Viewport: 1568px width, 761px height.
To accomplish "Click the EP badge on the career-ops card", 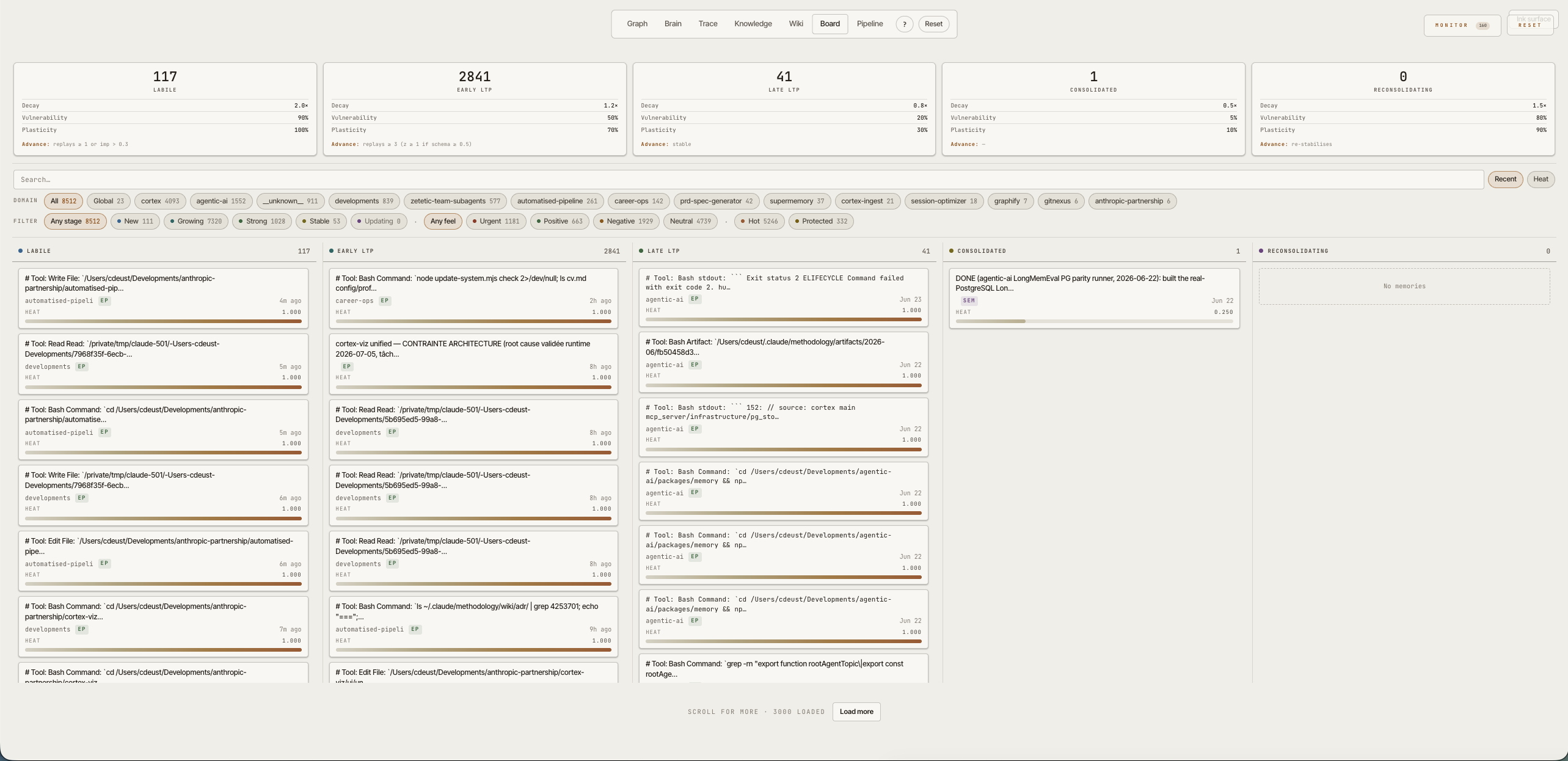I will (384, 300).
